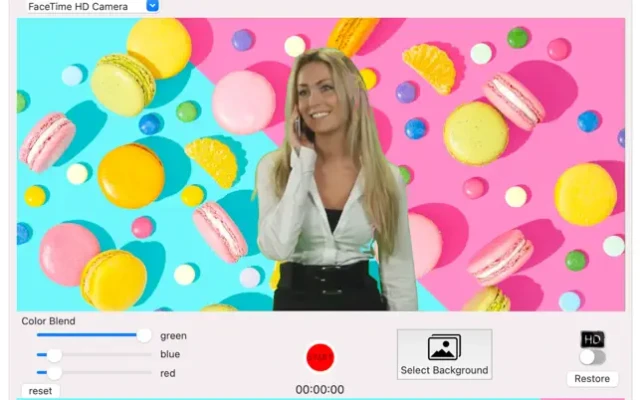Toggle the HD quality switch
This screenshot has width=640, height=400.
coord(592,357)
